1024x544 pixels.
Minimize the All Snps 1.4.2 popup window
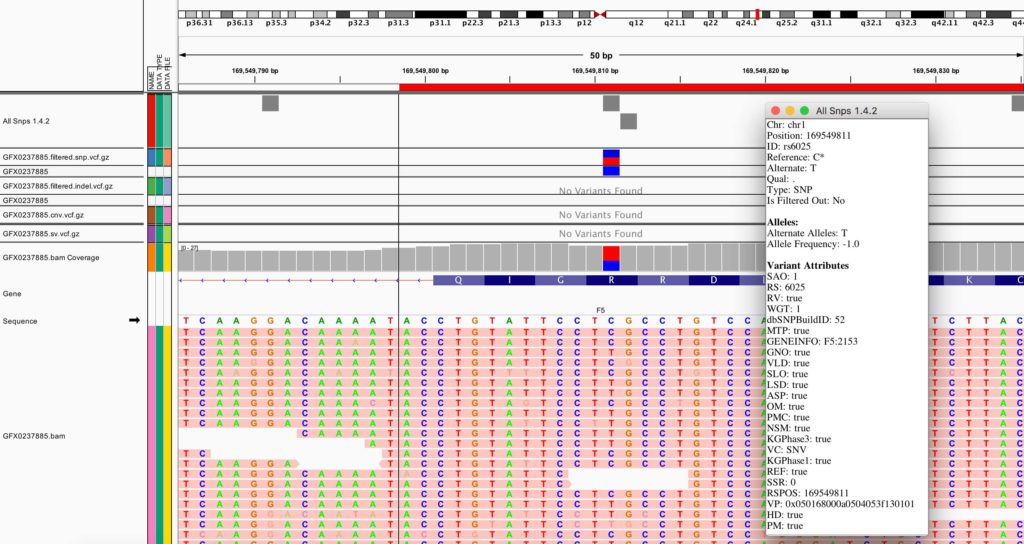tap(790, 111)
